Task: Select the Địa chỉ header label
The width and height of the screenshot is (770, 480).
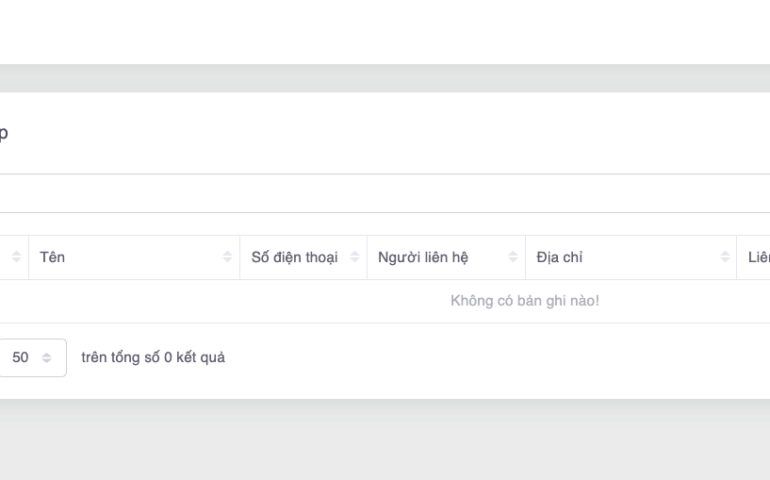Action: pos(560,258)
